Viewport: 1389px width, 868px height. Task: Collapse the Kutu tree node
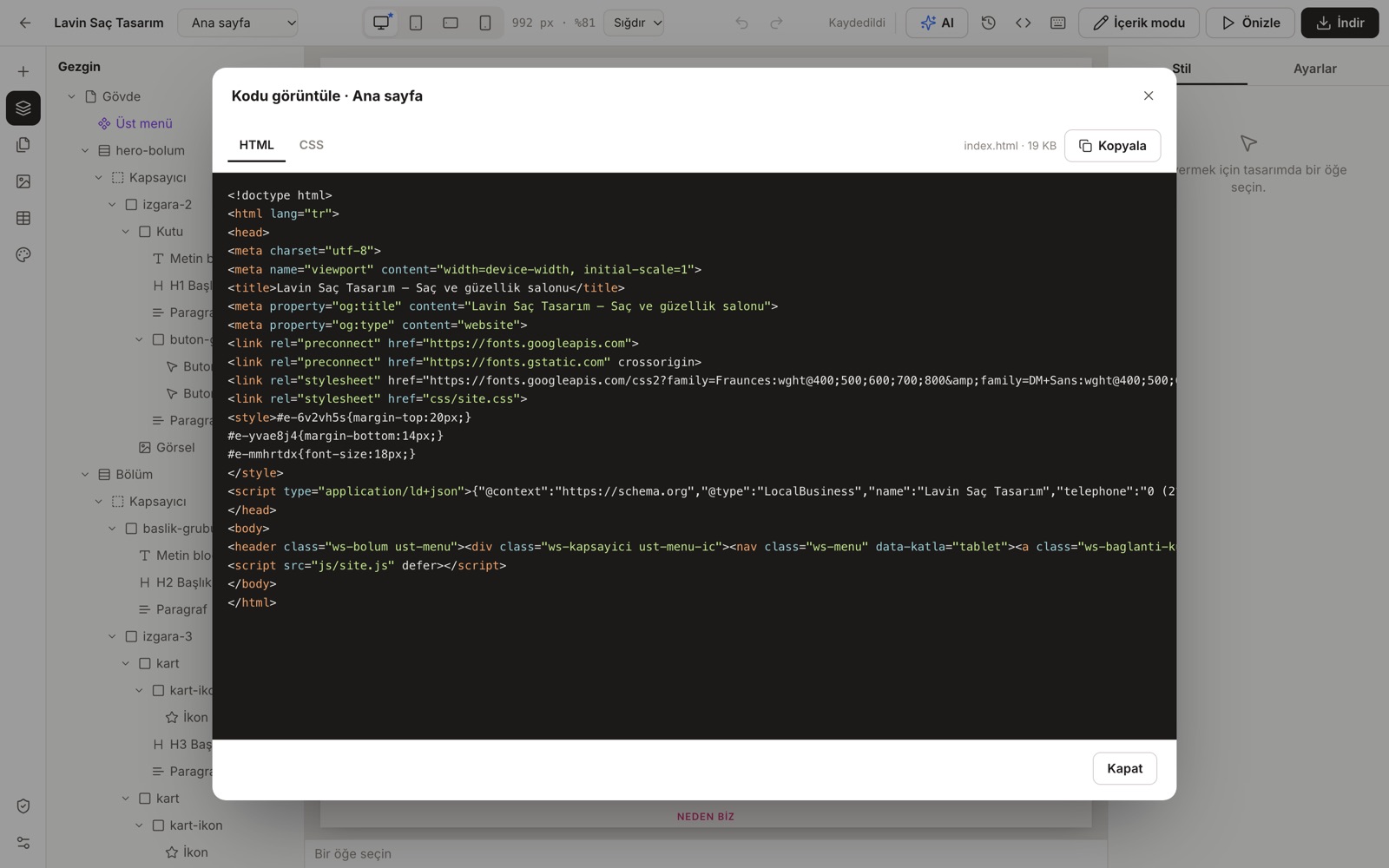pos(126,232)
